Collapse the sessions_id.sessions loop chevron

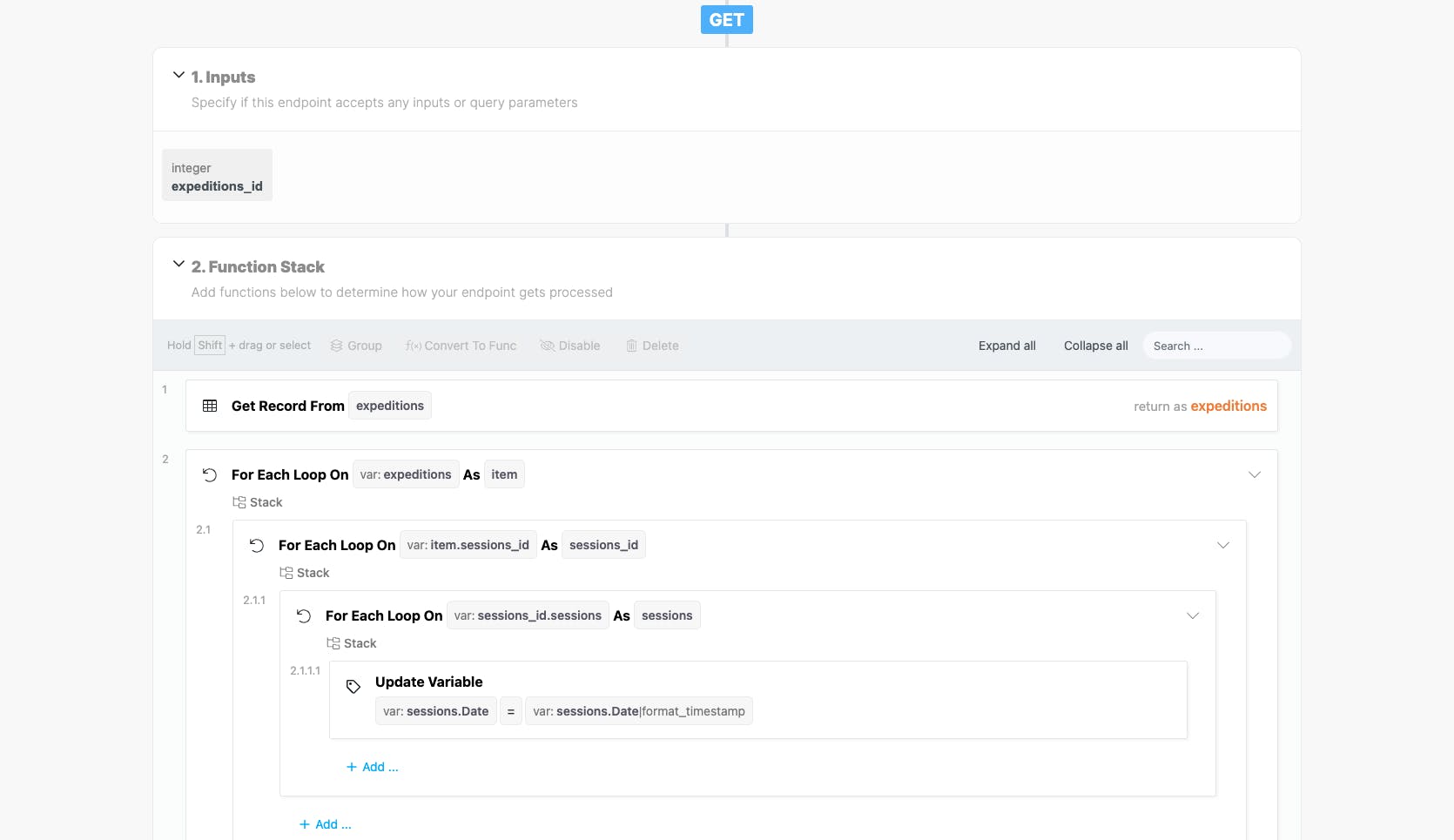[x=1193, y=616]
